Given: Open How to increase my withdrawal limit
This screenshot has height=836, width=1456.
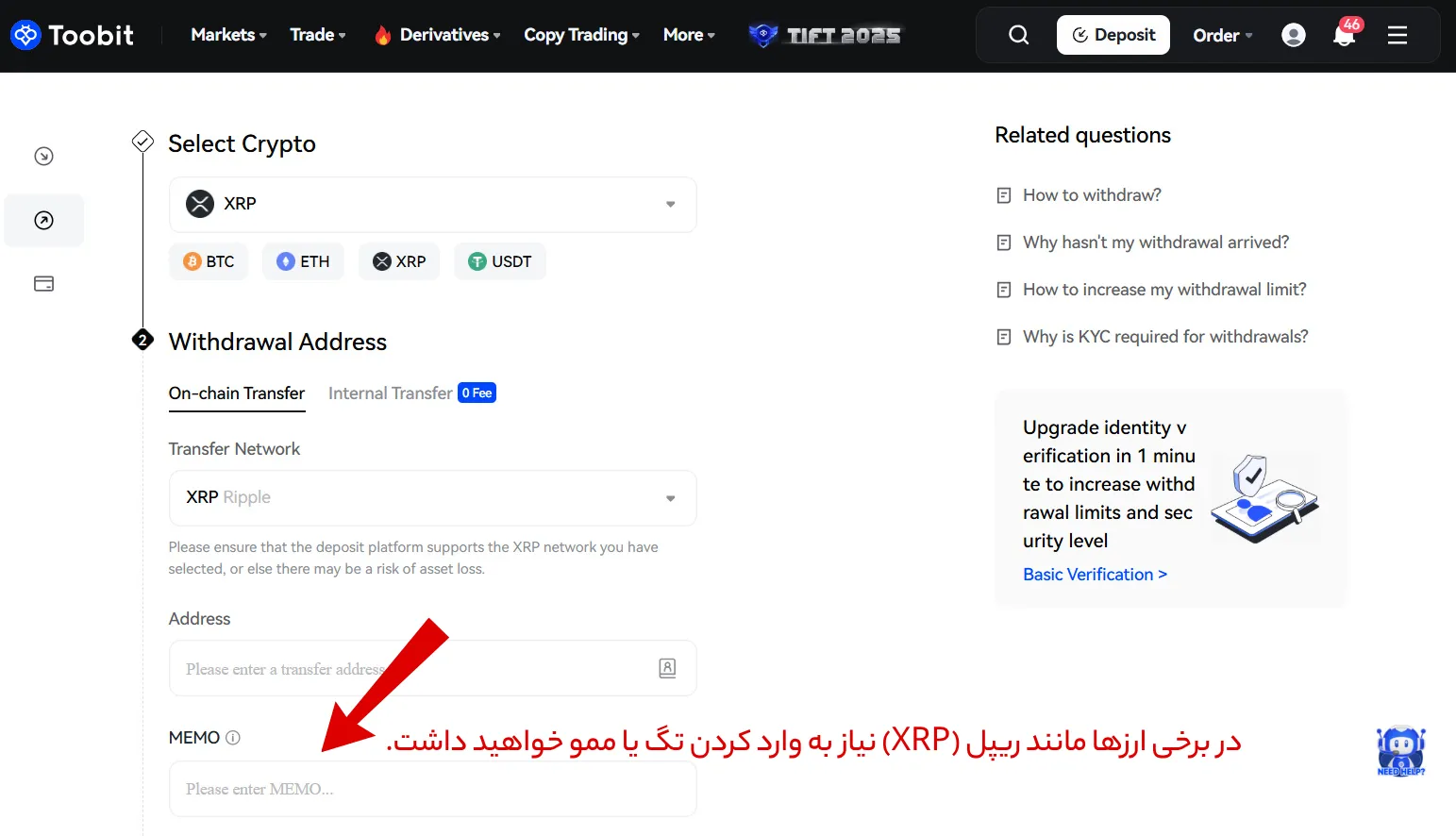Looking at the screenshot, I should [x=1164, y=290].
